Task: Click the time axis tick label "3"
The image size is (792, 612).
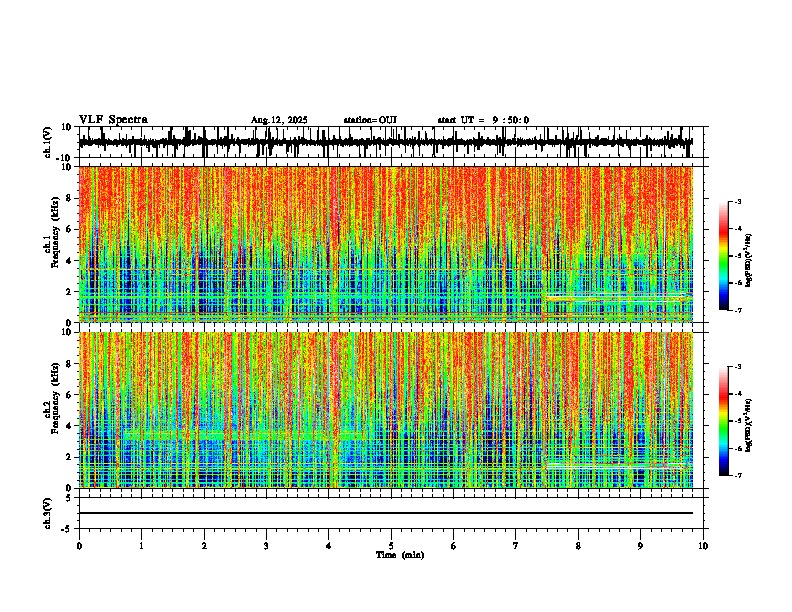Action: (x=266, y=546)
